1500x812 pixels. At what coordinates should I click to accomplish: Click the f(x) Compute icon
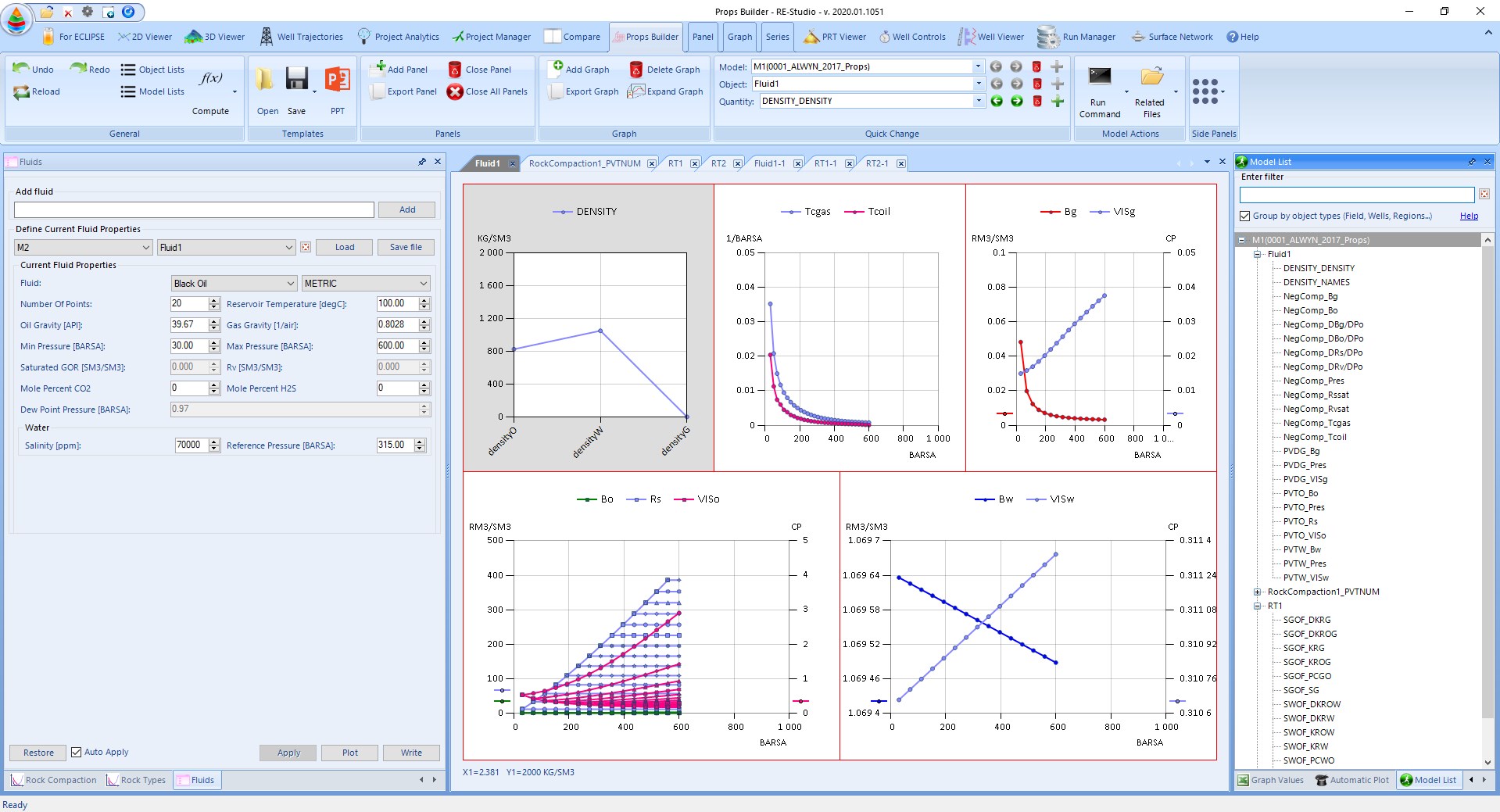(x=210, y=78)
